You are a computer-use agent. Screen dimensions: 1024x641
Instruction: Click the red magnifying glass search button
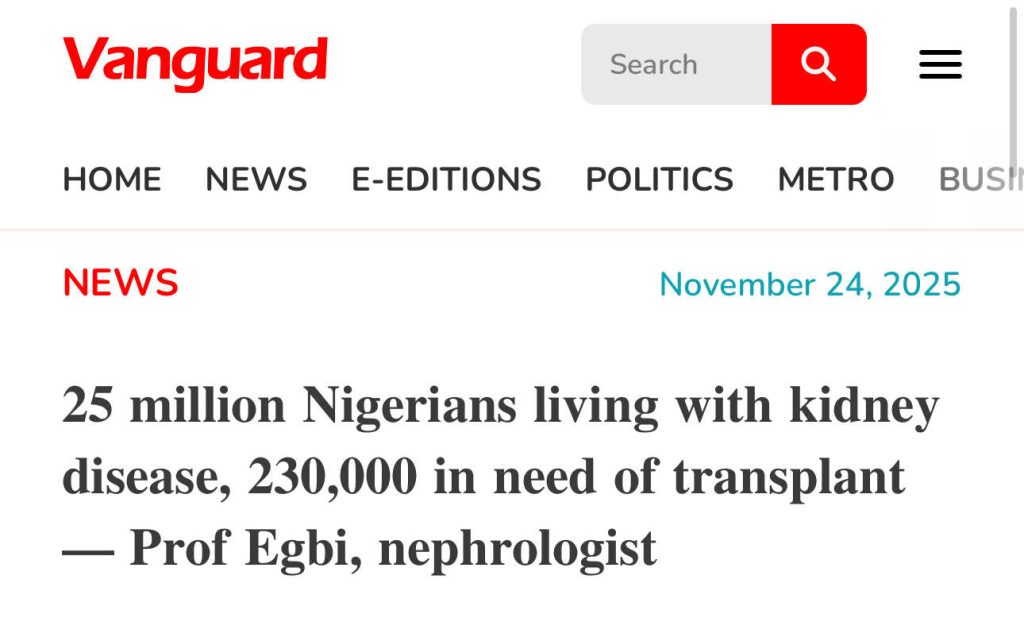818,64
